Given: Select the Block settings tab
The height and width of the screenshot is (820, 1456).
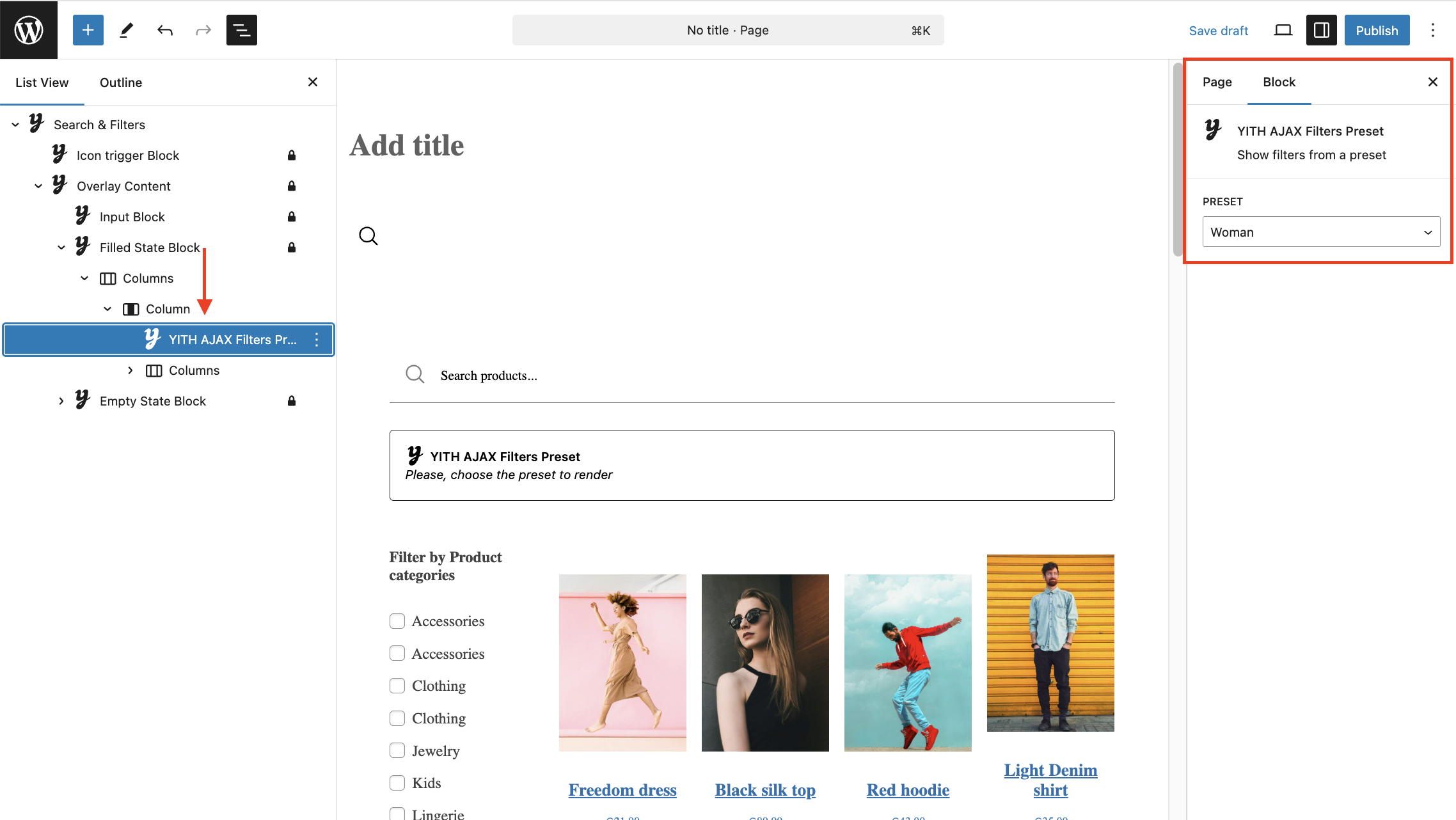Looking at the screenshot, I should (1279, 82).
